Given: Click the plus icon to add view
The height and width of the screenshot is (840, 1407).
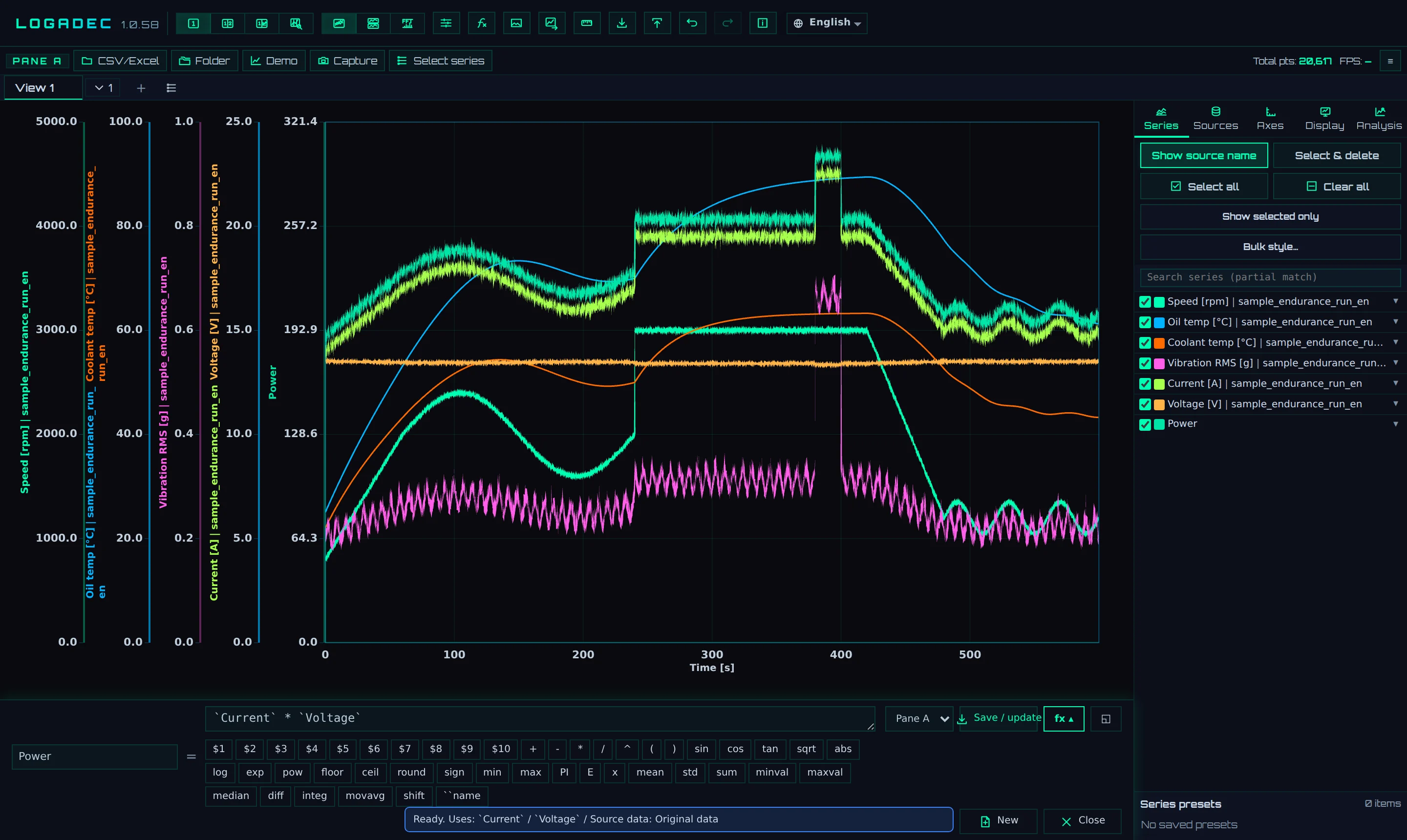Looking at the screenshot, I should pos(141,88).
